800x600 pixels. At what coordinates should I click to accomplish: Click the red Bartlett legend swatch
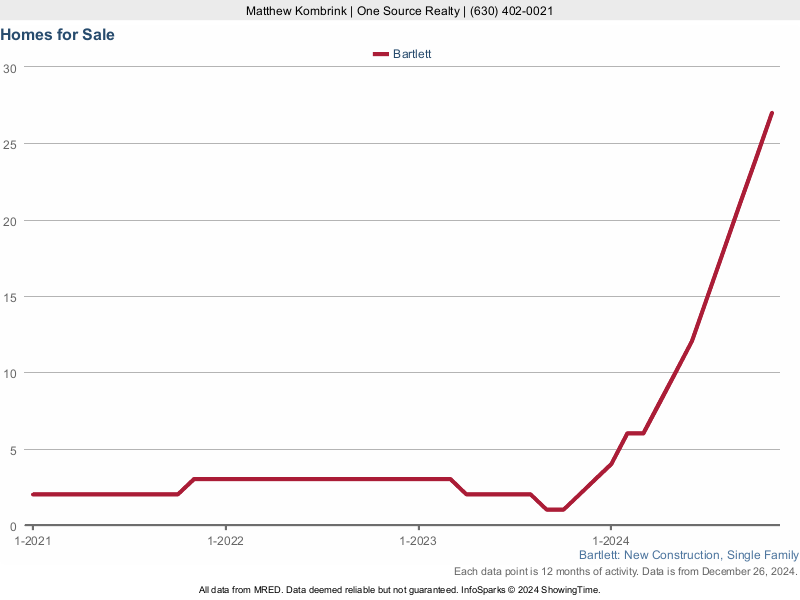(x=380, y=54)
